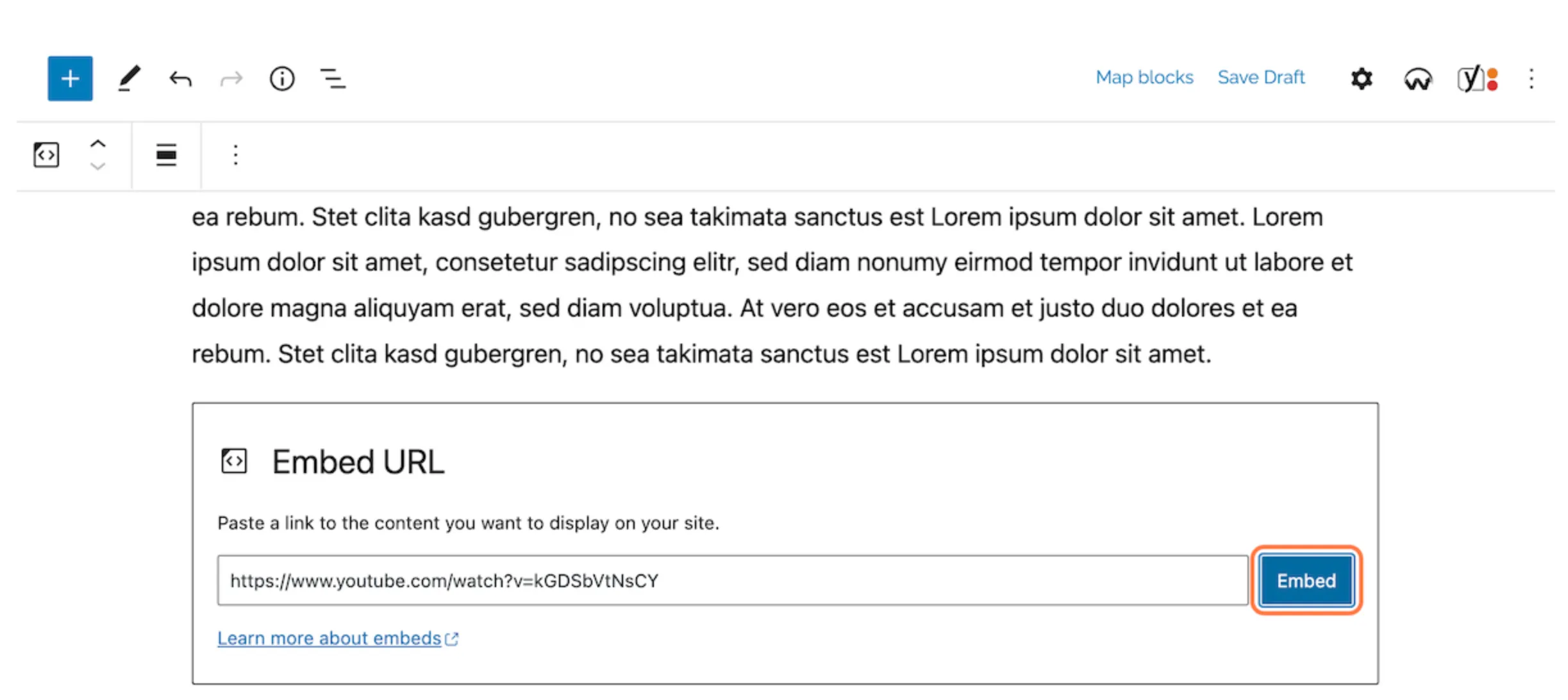Open the List View outline icon
The width and height of the screenshot is (1568, 700).
(x=333, y=79)
